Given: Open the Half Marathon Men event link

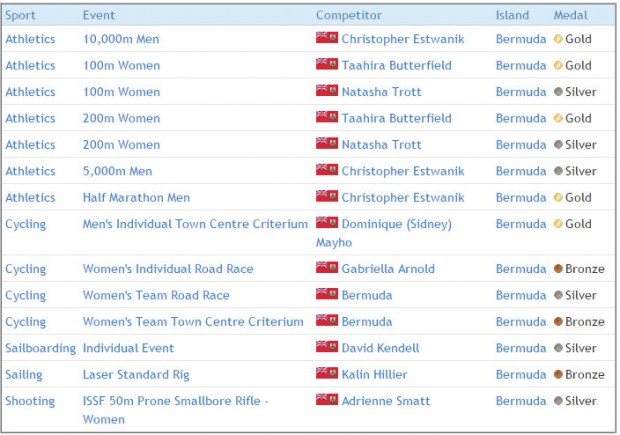Looking at the screenshot, I should (x=136, y=198).
